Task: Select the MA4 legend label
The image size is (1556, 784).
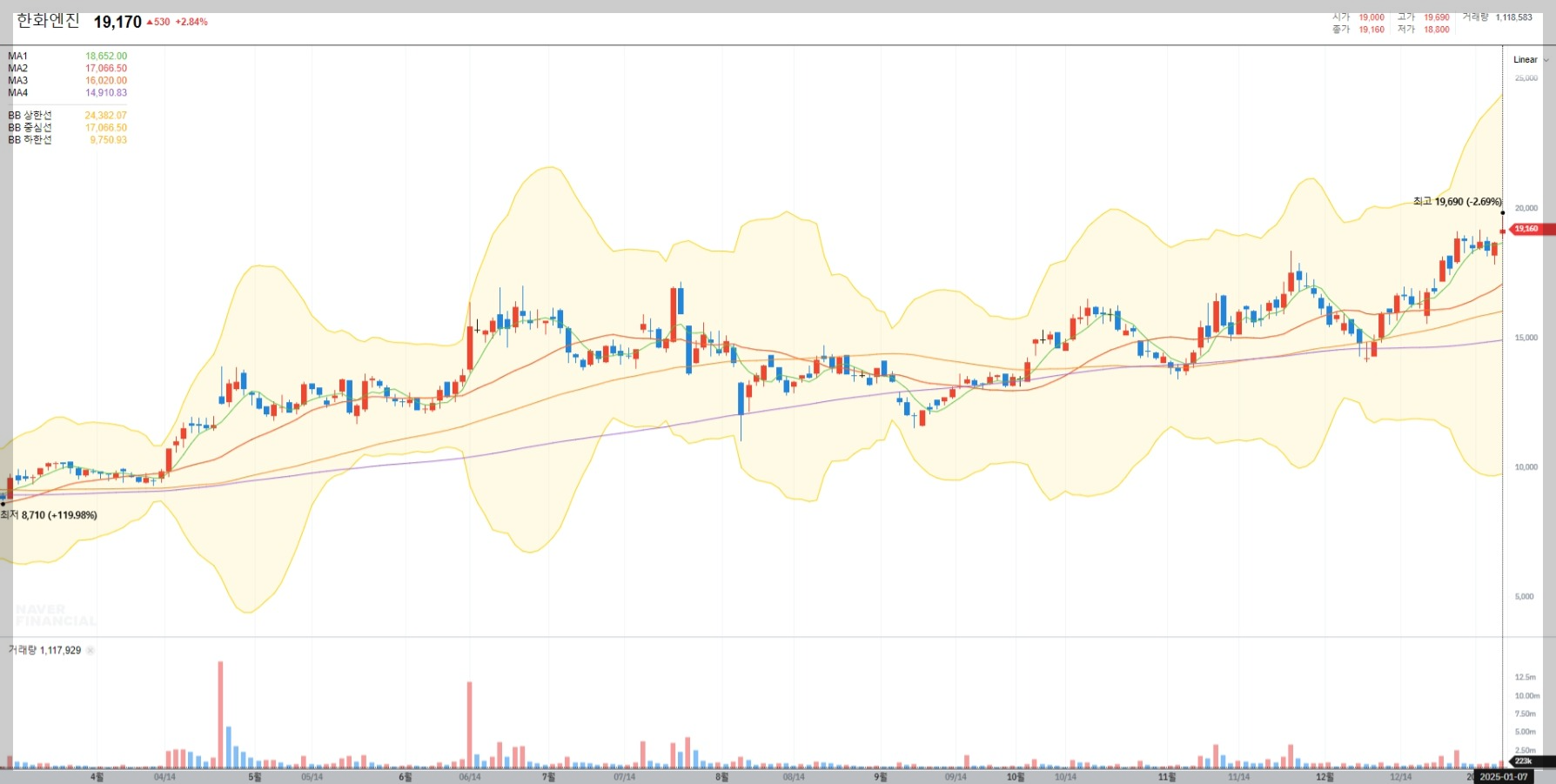Action: (x=17, y=92)
